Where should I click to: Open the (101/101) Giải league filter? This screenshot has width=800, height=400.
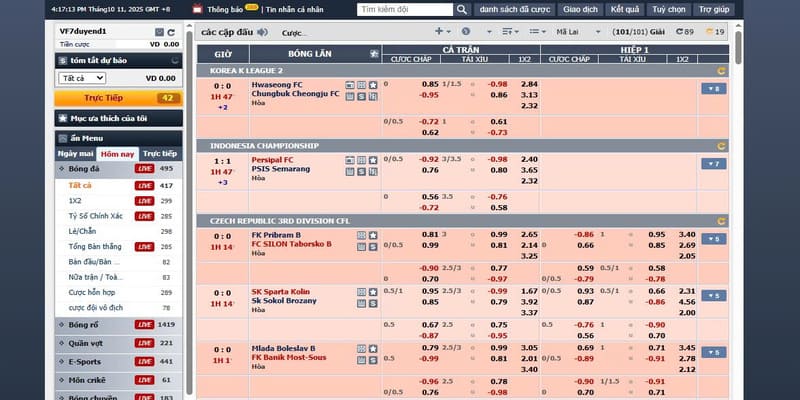pos(638,32)
